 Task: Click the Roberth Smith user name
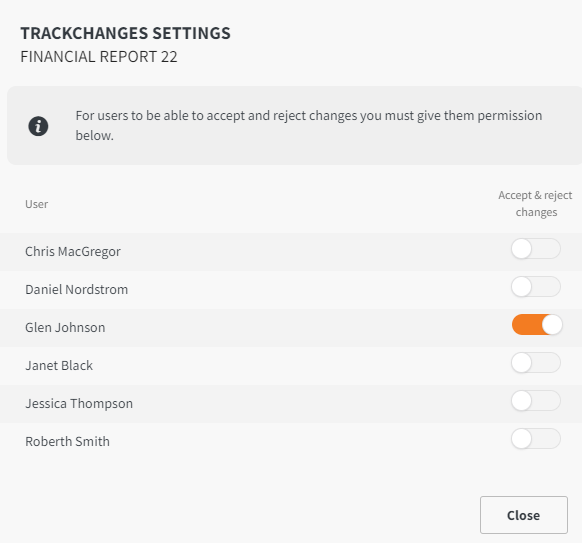(x=68, y=442)
